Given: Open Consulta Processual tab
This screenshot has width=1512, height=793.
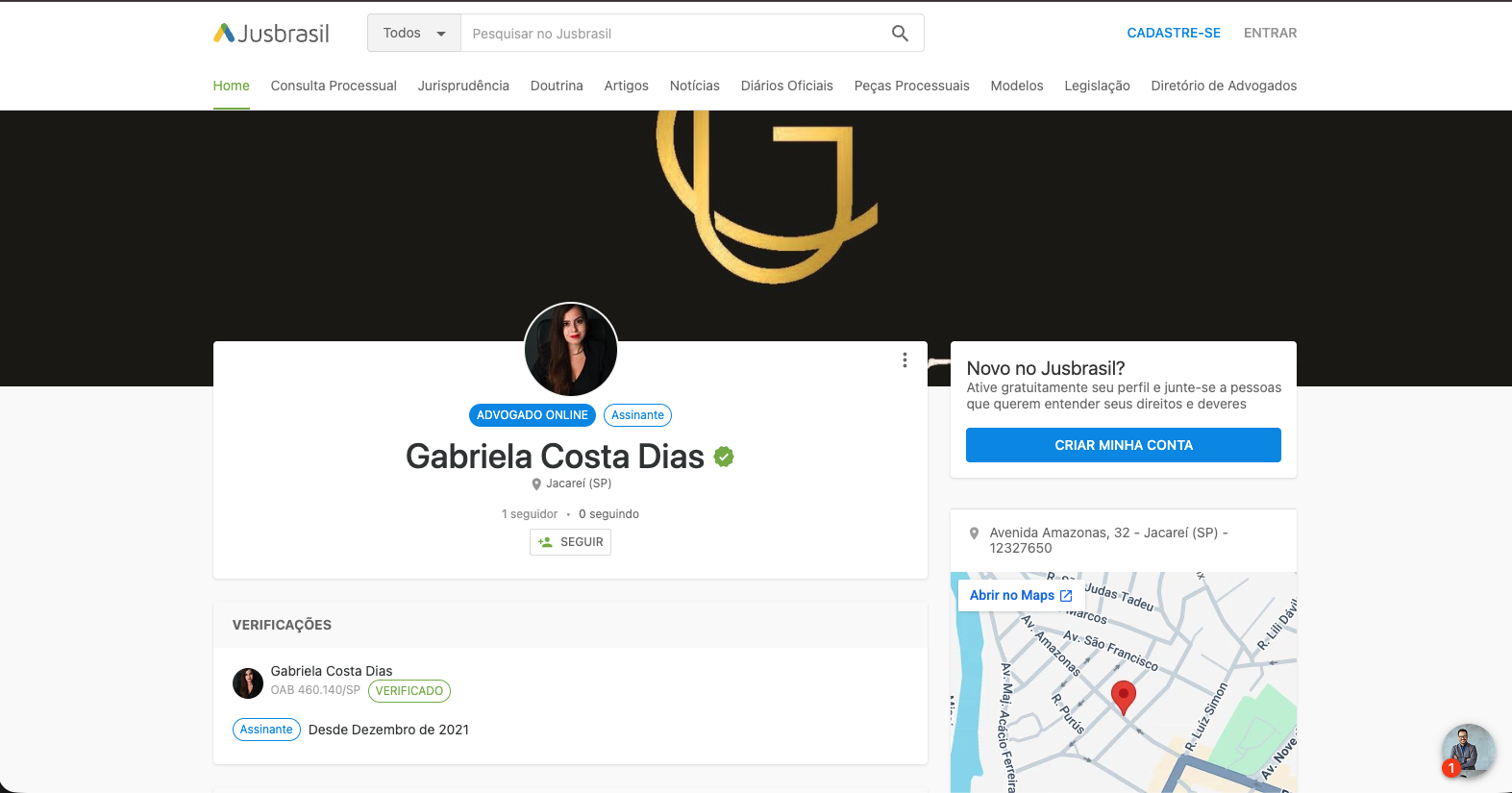Looking at the screenshot, I should pyautogui.click(x=334, y=86).
